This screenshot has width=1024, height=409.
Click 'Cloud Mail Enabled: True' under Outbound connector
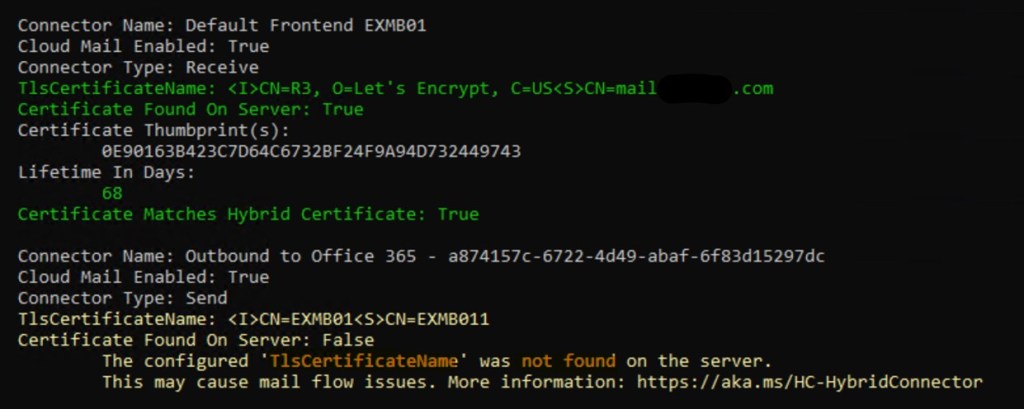pos(143,277)
